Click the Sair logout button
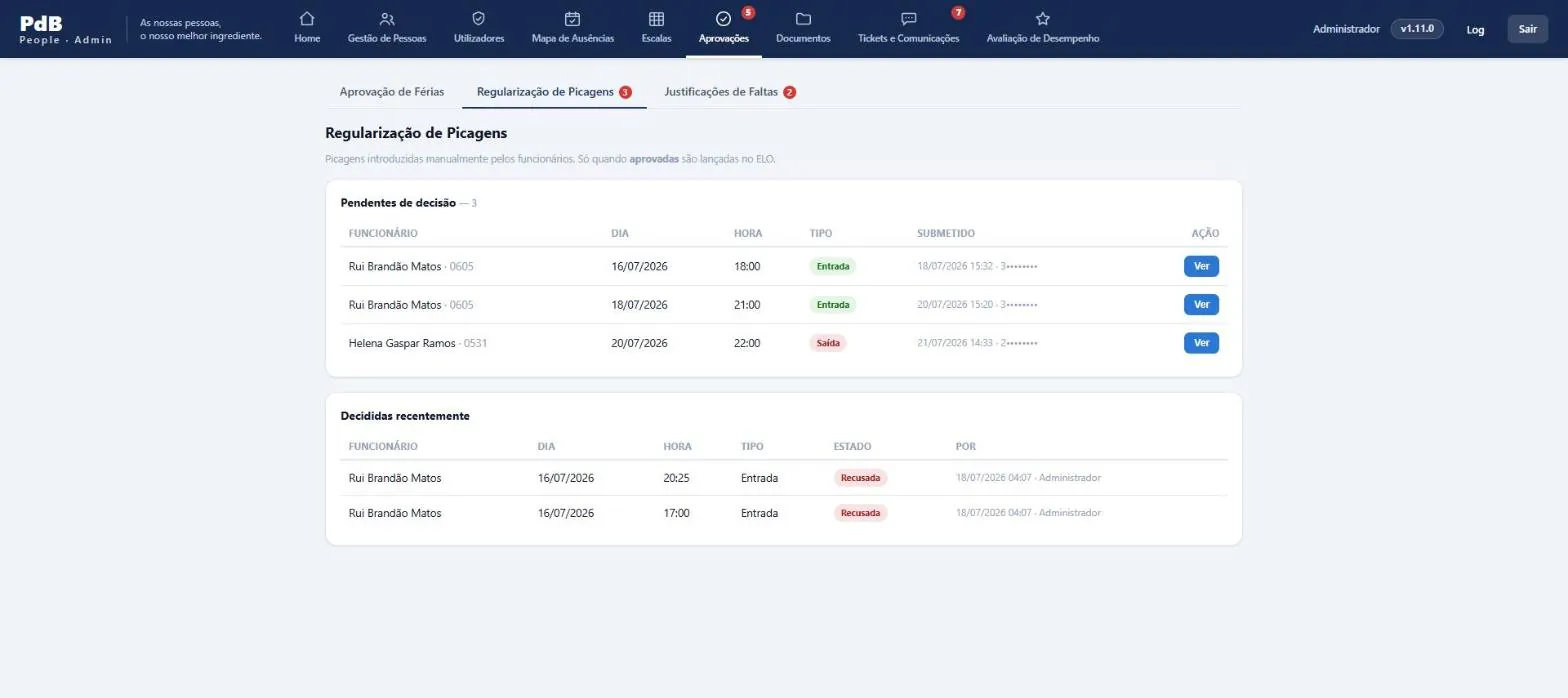Screen dimensions: 1568x698 coord(1527,29)
